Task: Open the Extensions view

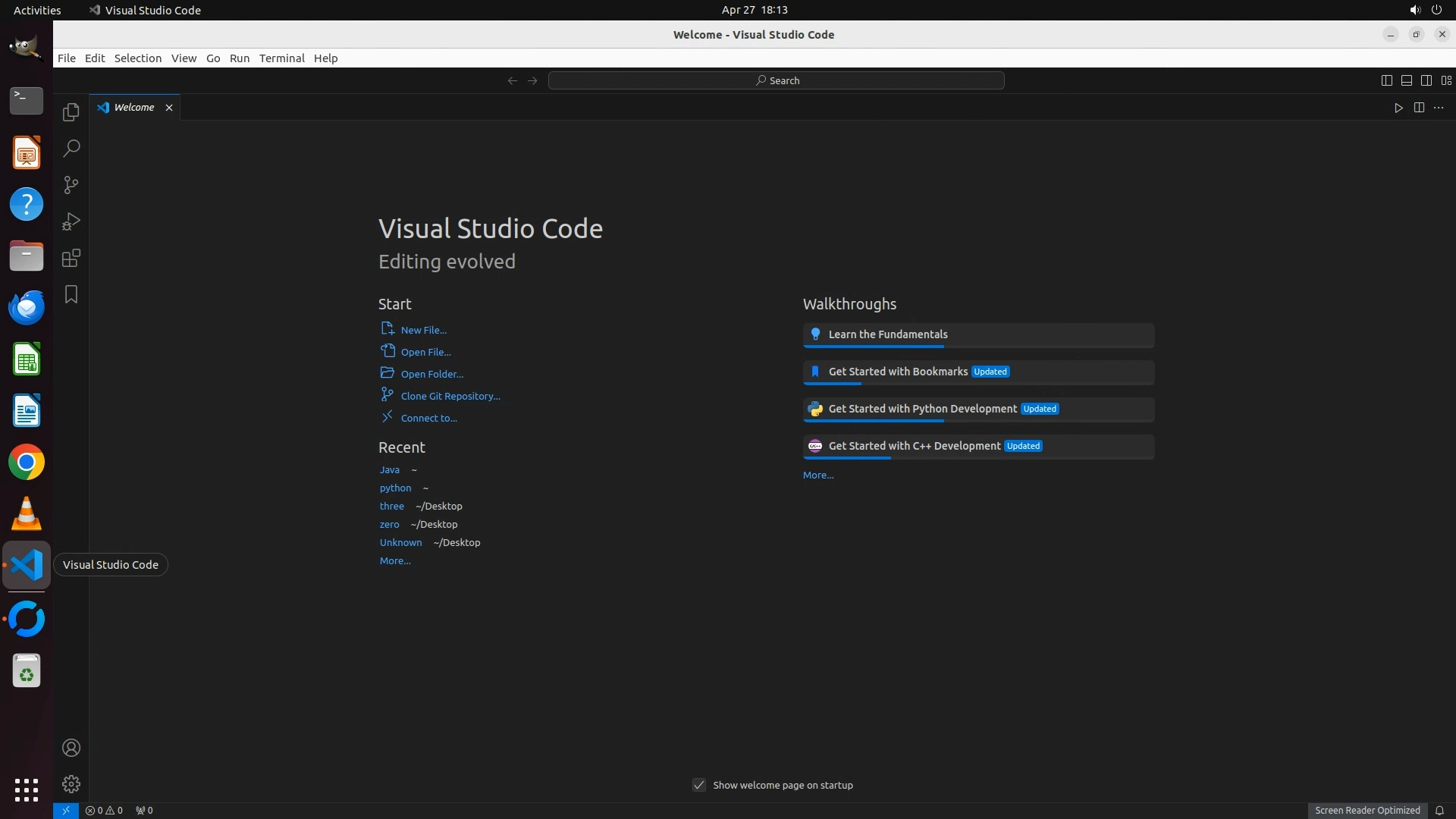Action: tap(71, 258)
